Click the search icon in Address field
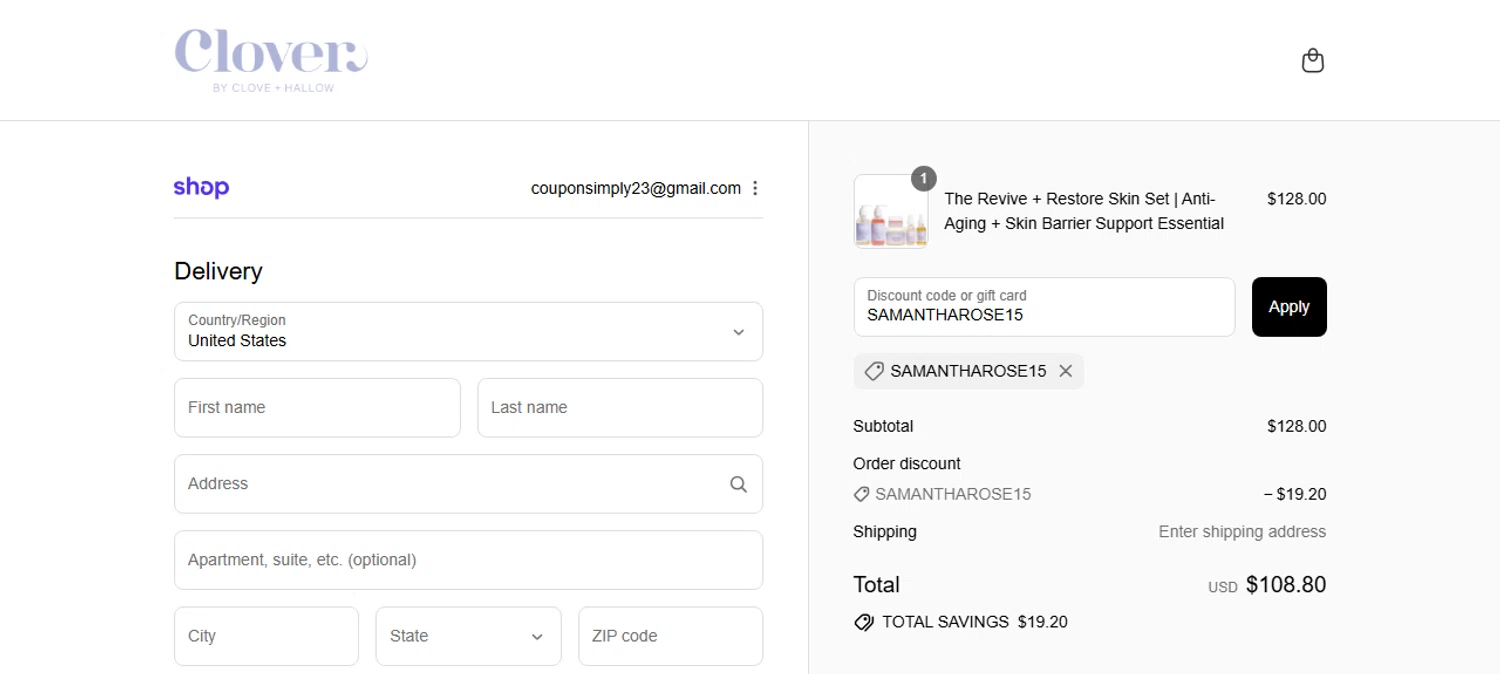The height and width of the screenshot is (674, 1500). pos(738,484)
